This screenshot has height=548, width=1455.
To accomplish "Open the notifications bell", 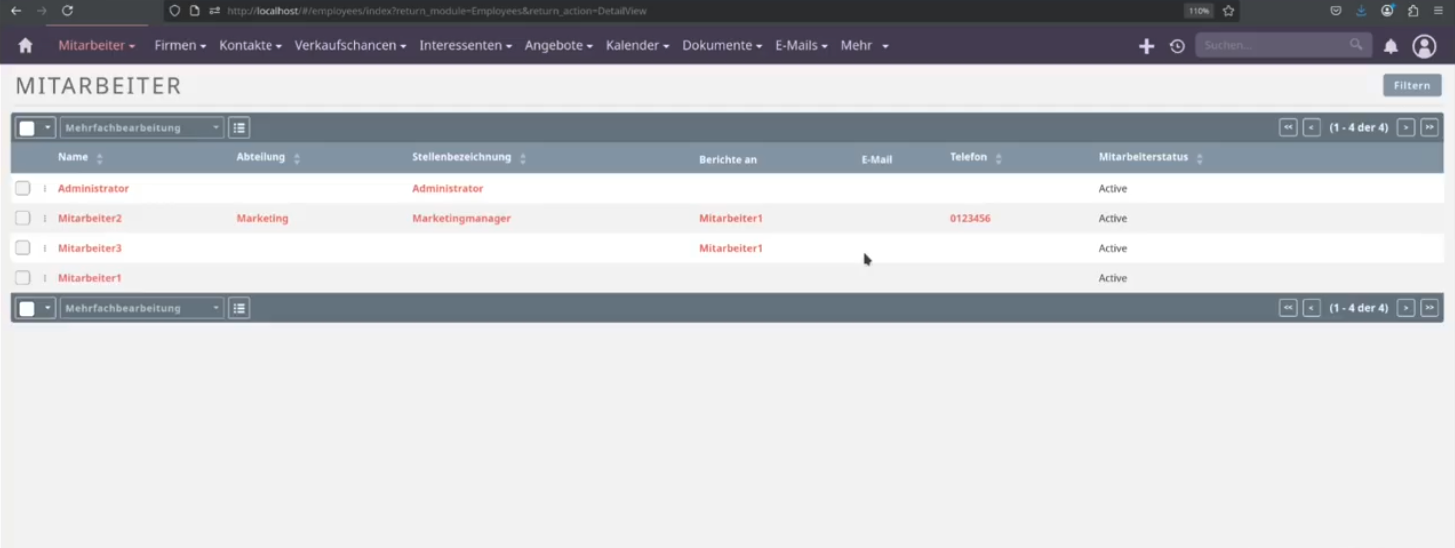I will click(x=1390, y=46).
